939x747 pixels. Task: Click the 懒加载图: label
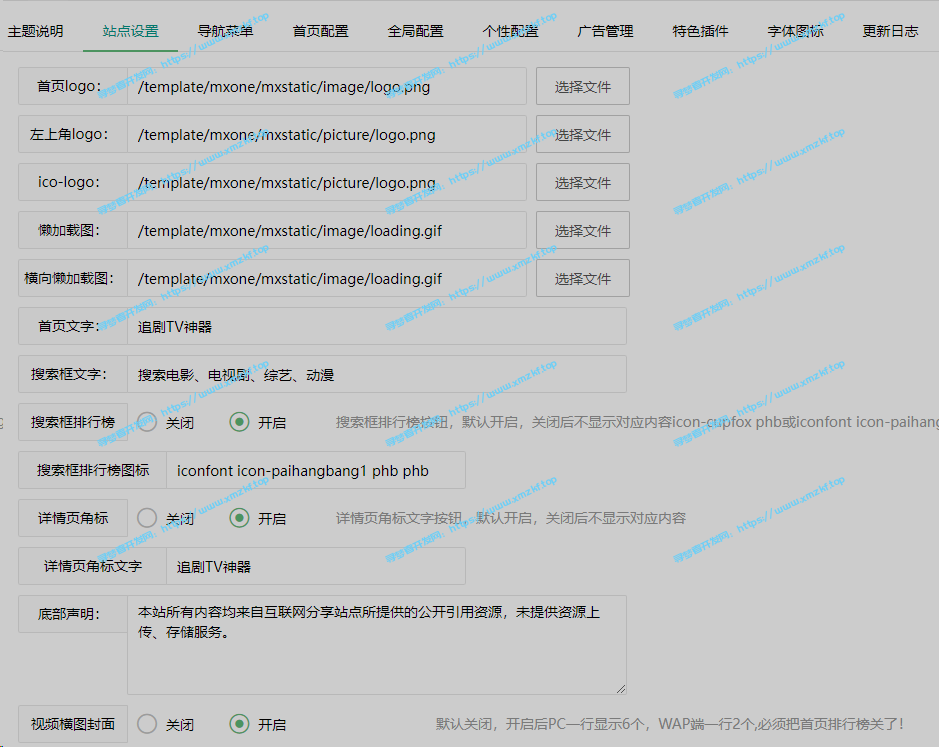point(72,230)
